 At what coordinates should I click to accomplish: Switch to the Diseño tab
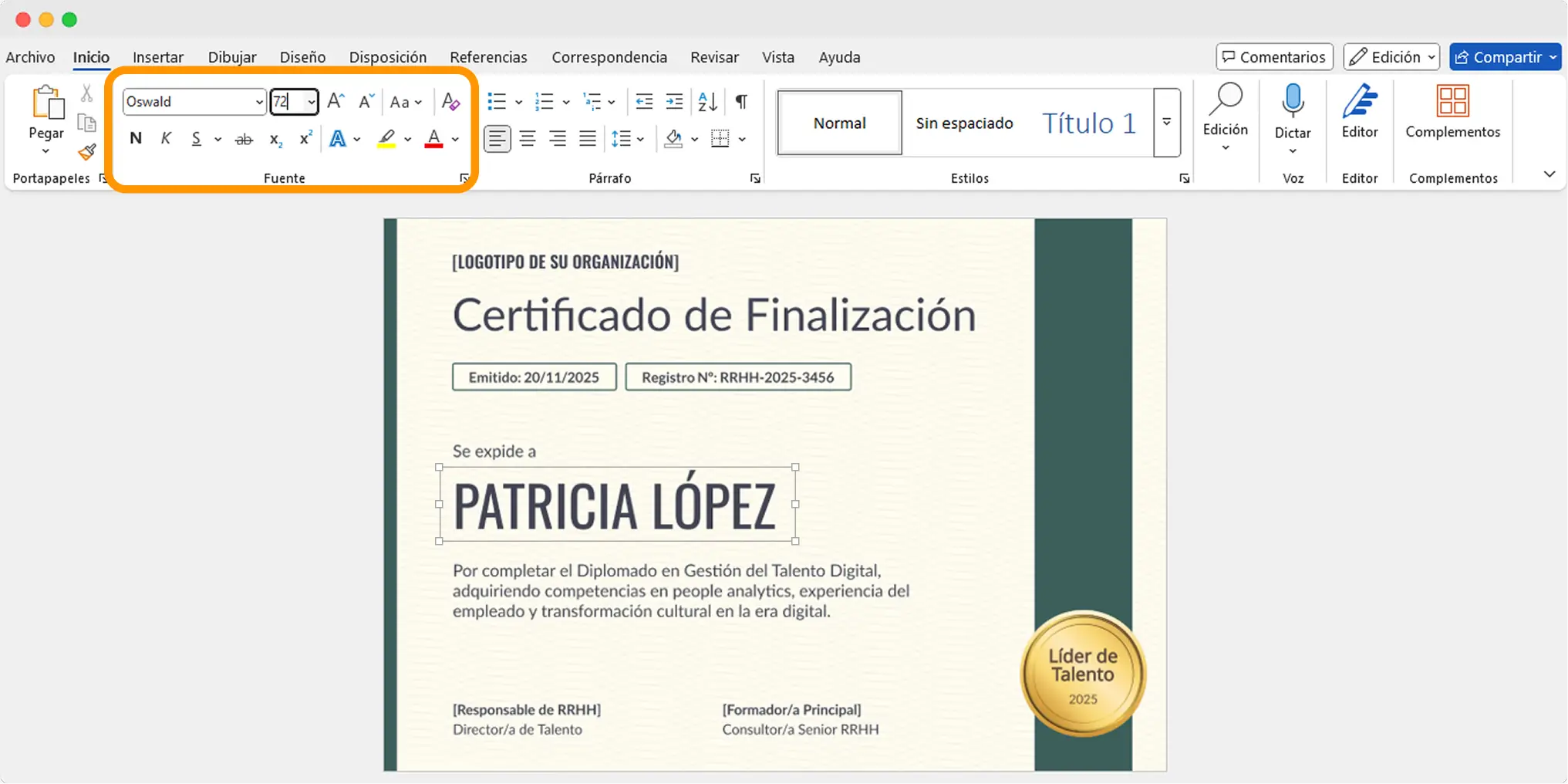pos(302,57)
